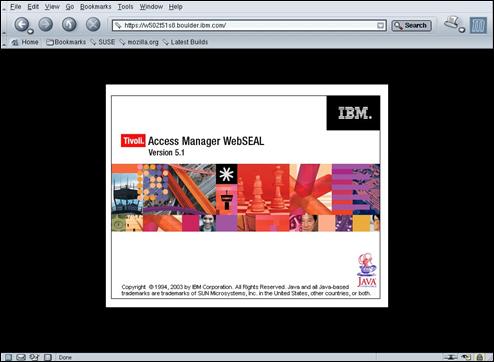Click the Search button
Image resolution: width=494 pixels, height=362 pixels.
point(411,26)
